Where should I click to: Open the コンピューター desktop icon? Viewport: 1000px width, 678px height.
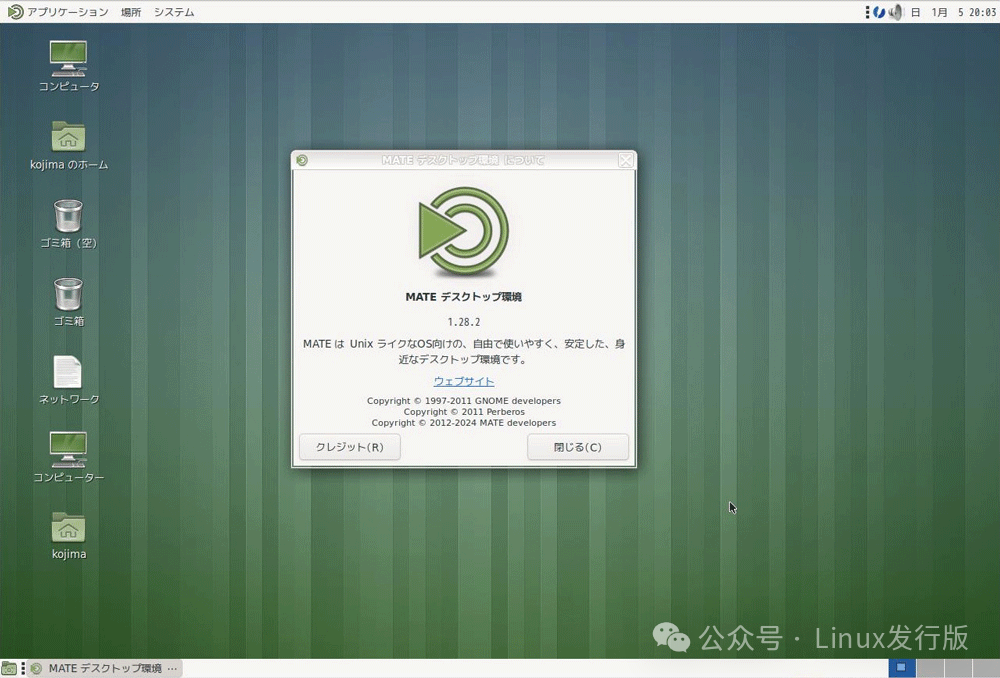[x=67, y=450]
